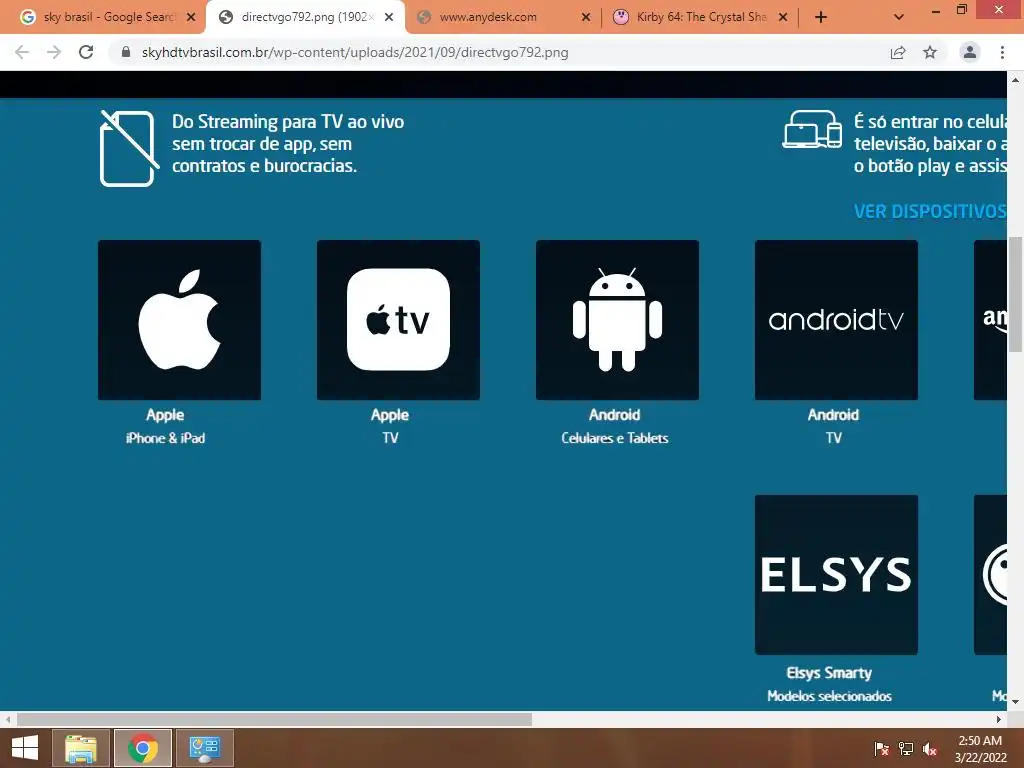
Task: Open File Explorer from the taskbar
Action: click(x=80, y=748)
